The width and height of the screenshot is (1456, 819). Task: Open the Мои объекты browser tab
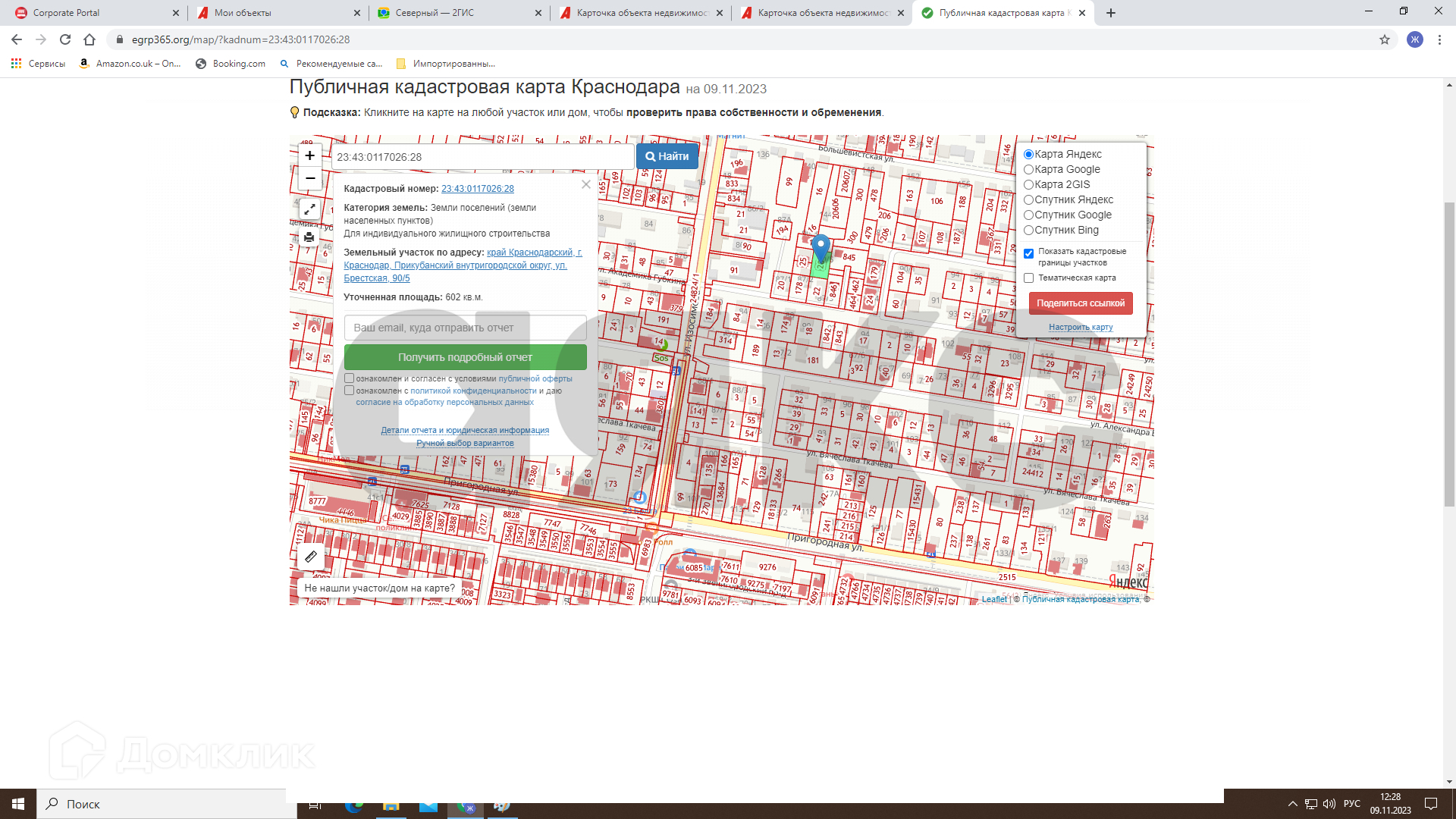click(243, 13)
